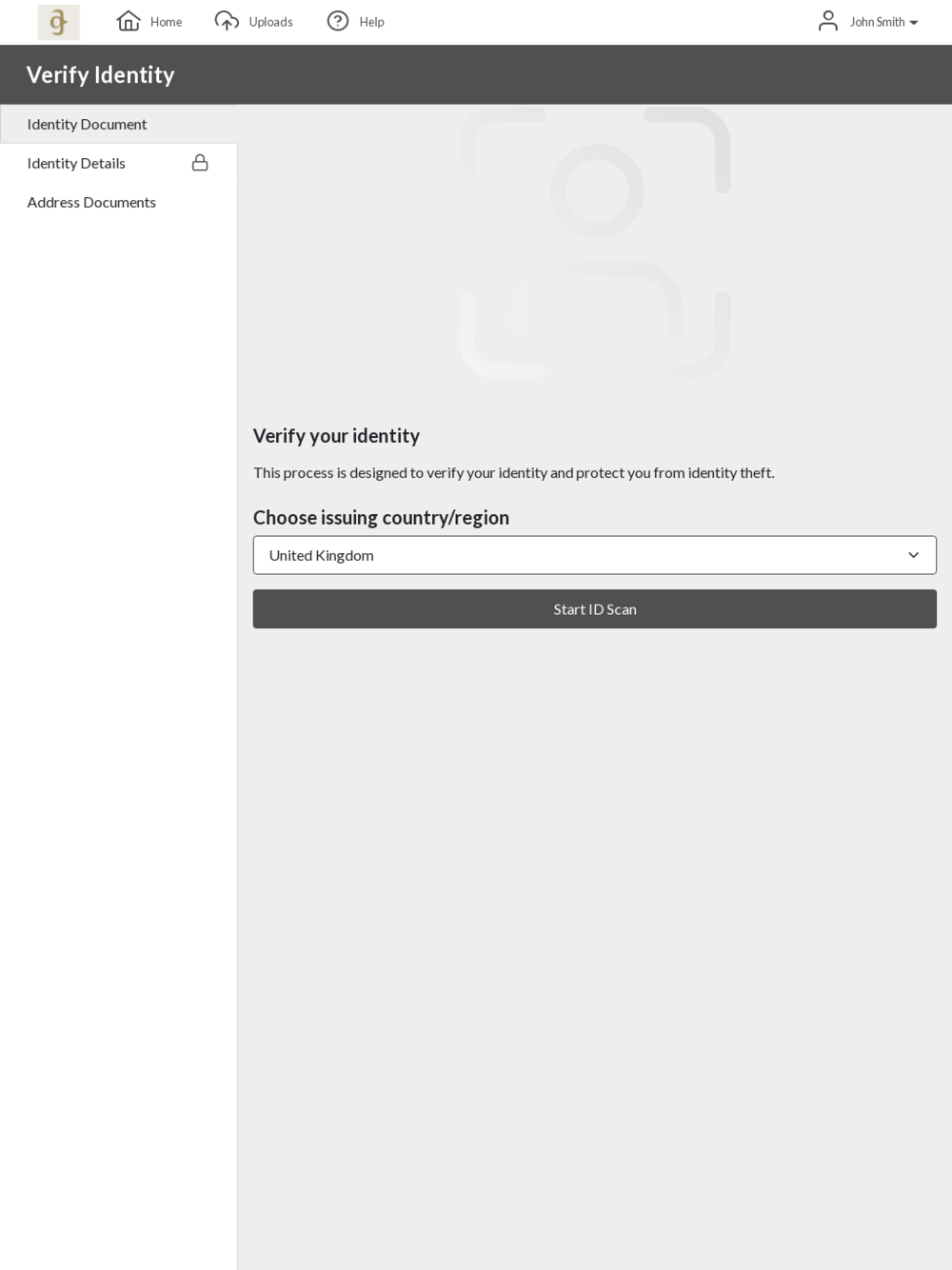The width and height of the screenshot is (952, 1270).
Task: Select the Identity Document tab
Action: (119, 124)
